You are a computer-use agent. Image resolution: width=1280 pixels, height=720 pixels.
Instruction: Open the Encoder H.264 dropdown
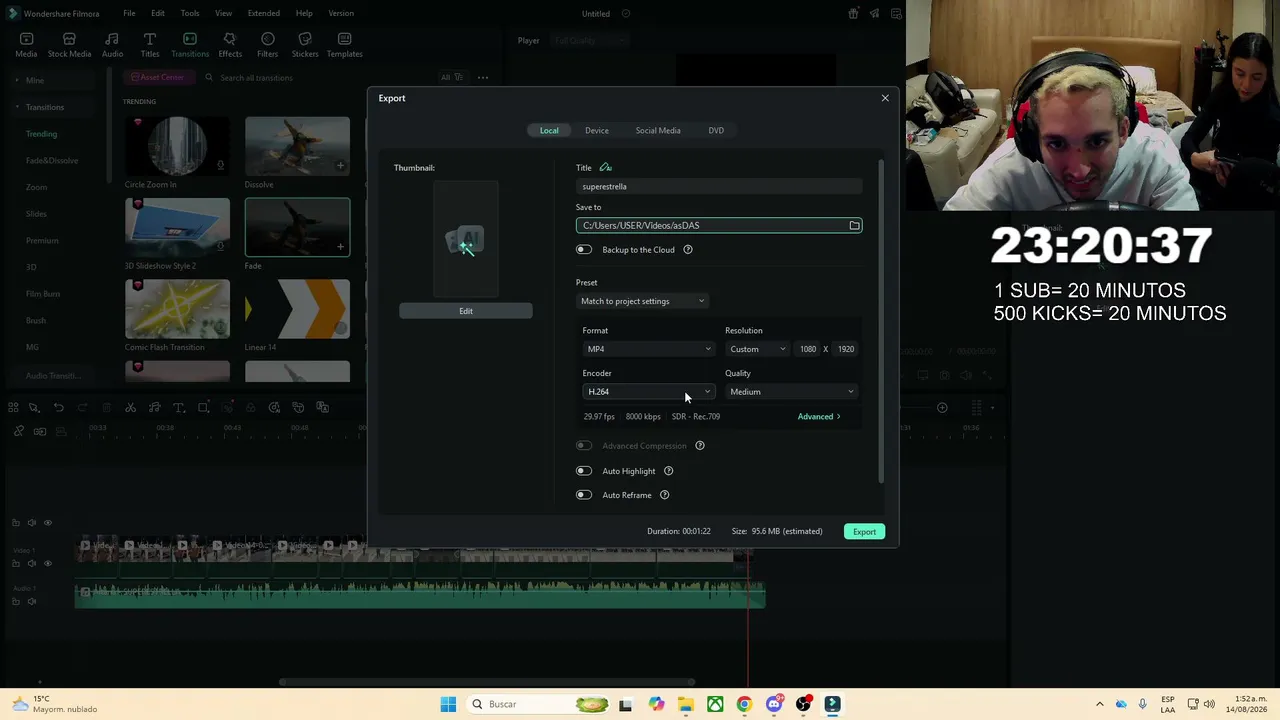648,392
